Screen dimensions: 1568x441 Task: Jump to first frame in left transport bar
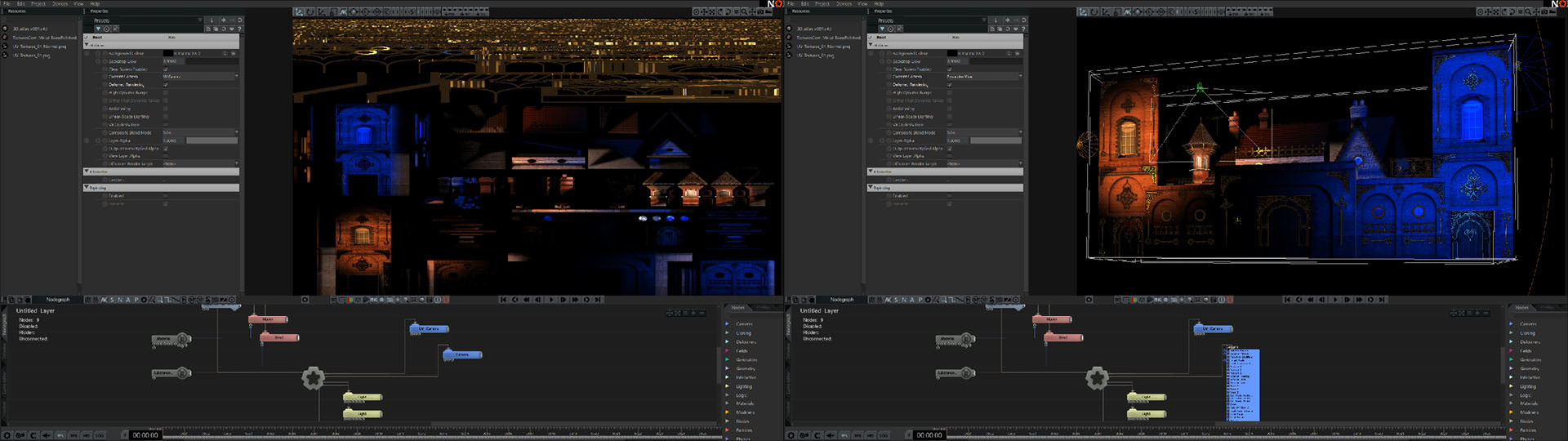pos(504,300)
